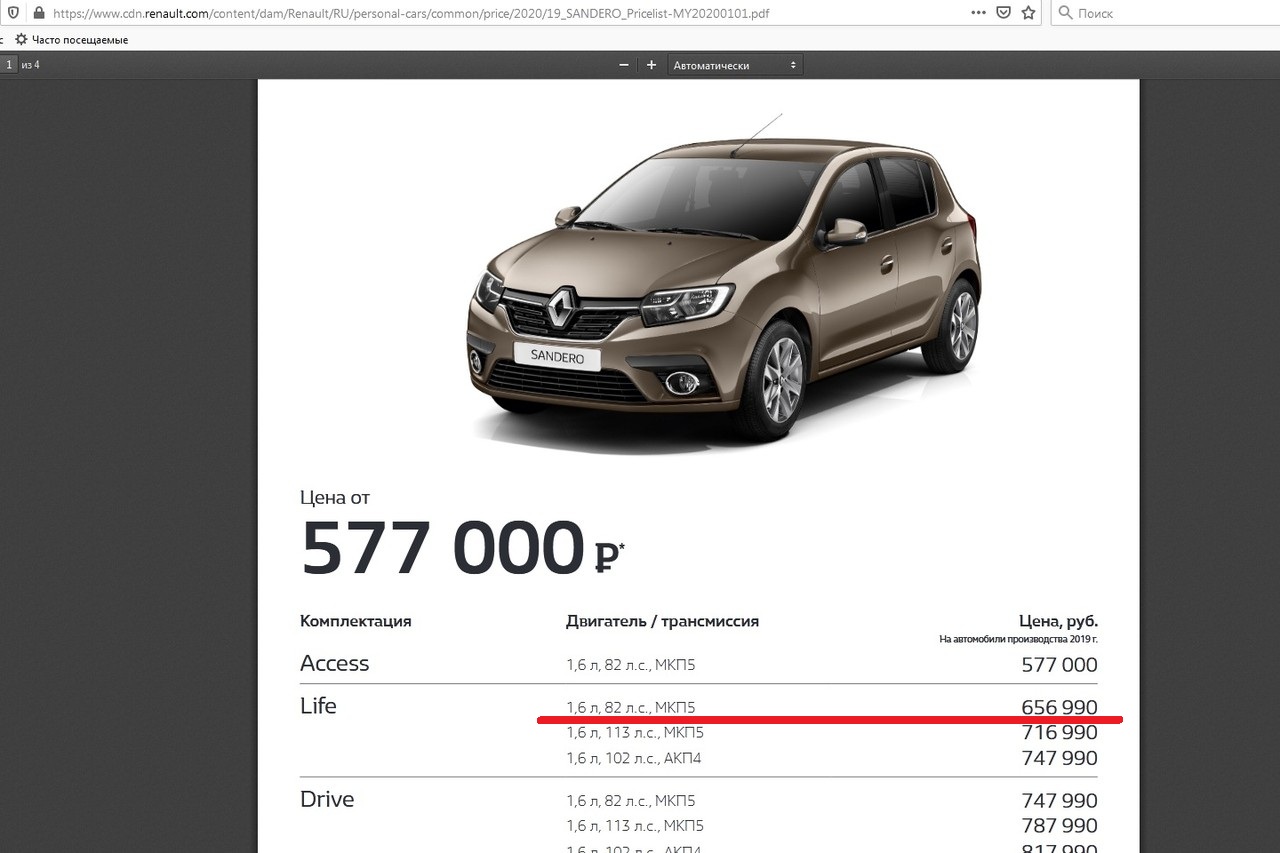Click the tracking protection shield icon

13,13
